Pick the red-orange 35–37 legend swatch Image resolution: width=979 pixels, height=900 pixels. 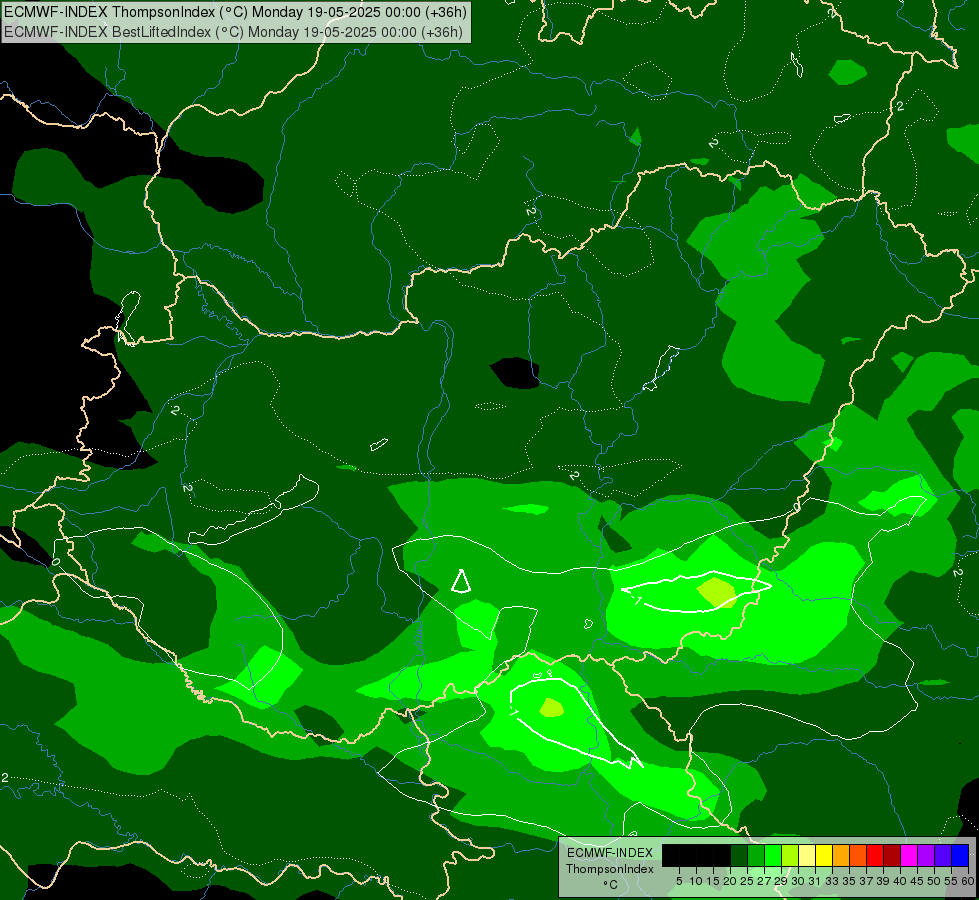coord(858,855)
